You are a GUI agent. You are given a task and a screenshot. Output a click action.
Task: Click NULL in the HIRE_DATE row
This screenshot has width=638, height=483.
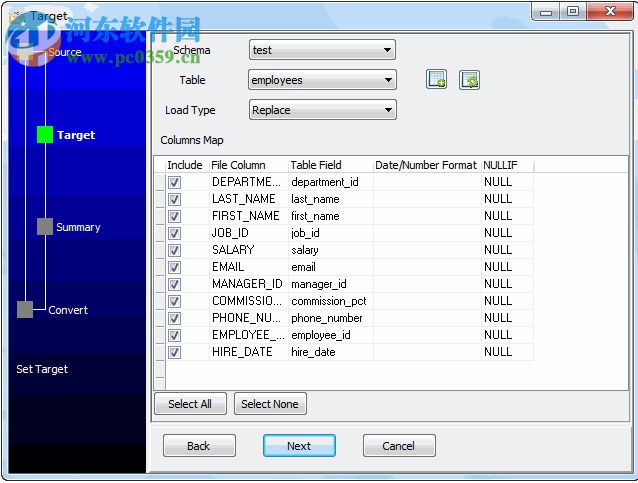click(x=507, y=352)
